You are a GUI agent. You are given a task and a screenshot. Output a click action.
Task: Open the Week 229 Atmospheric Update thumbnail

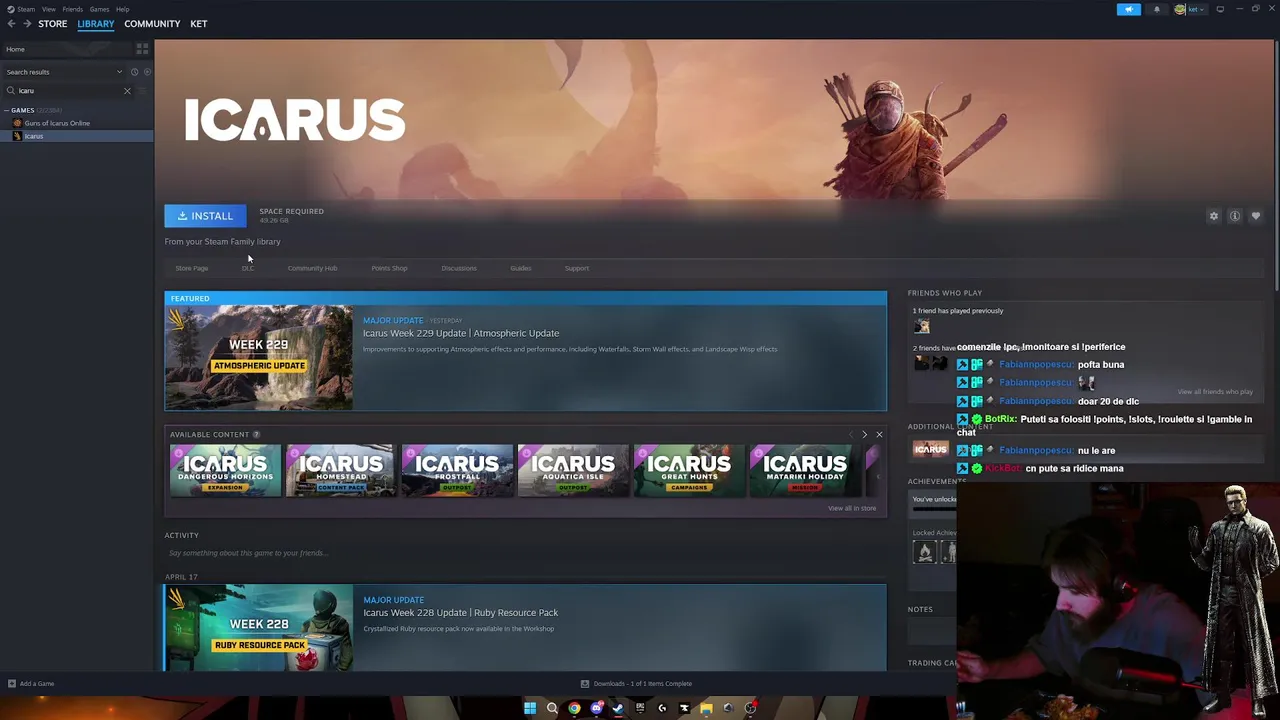pos(259,358)
